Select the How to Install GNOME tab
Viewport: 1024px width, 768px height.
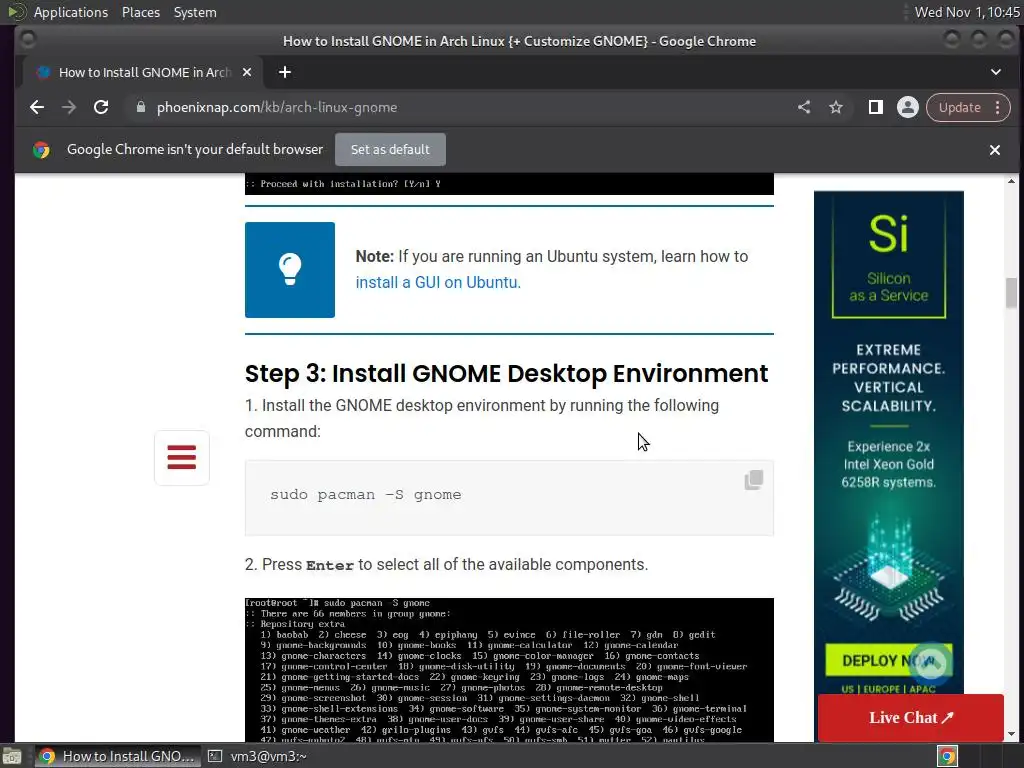click(142, 72)
